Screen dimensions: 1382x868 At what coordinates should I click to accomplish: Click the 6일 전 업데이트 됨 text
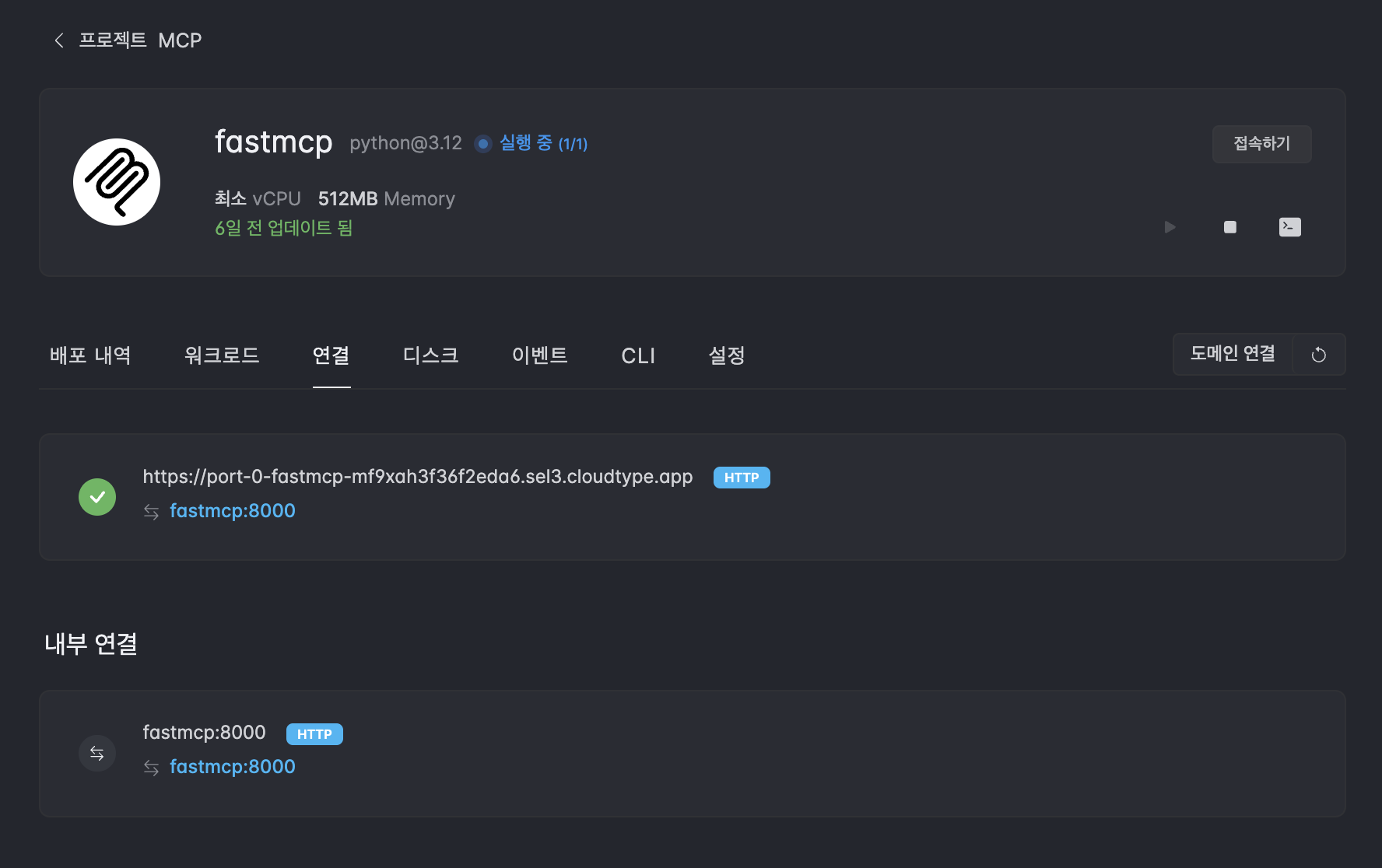[284, 228]
